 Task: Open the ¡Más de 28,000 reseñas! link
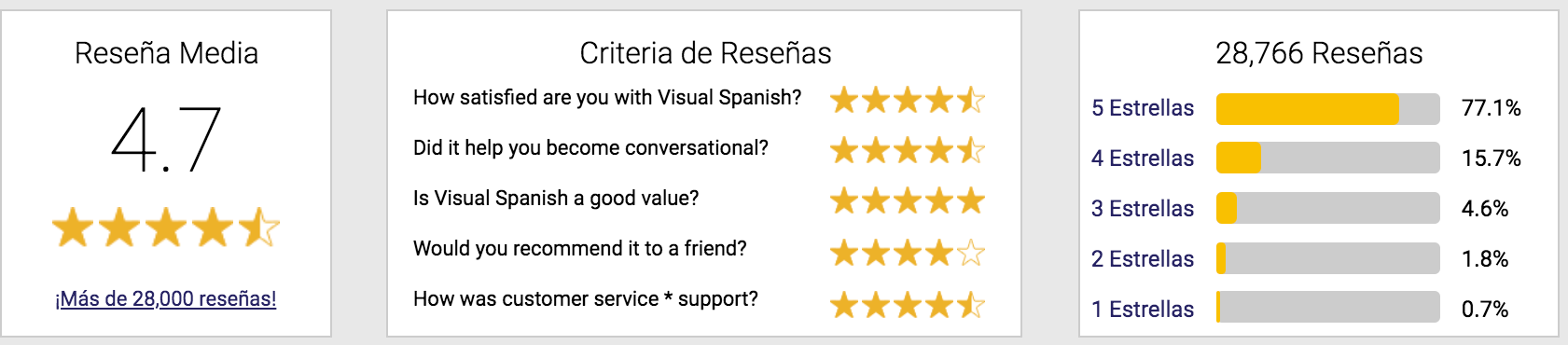[166, 299]
